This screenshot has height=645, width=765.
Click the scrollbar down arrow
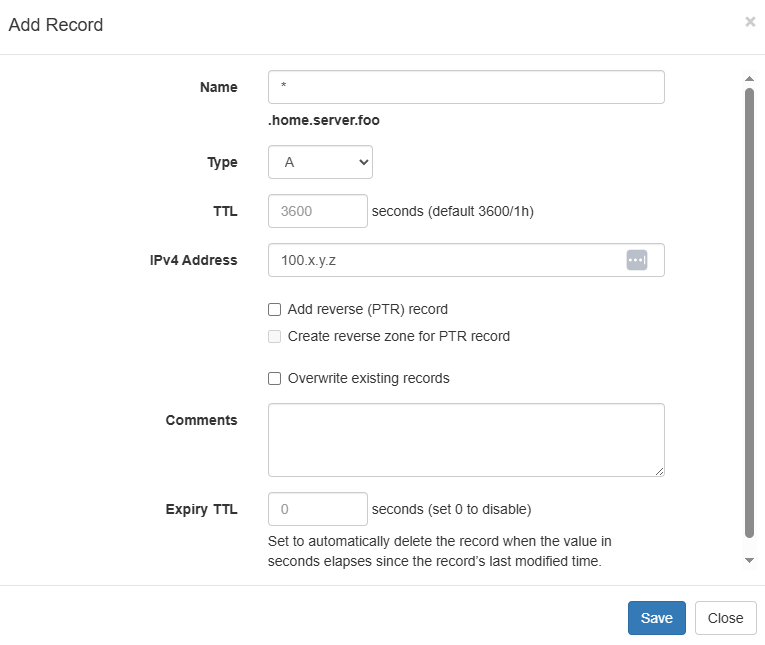click(x=749, y=561)
